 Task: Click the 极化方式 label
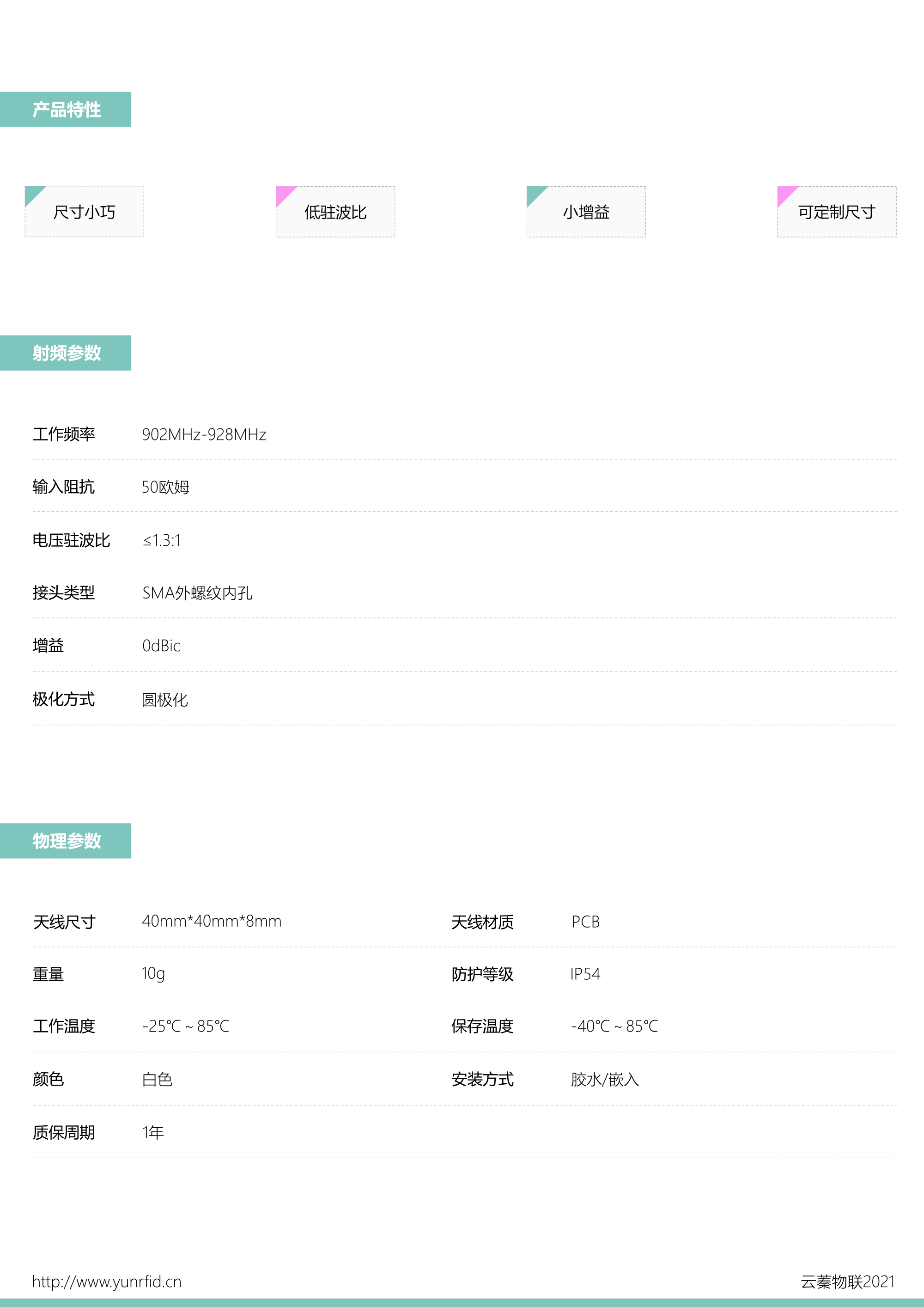pyautogui.click(x=64, y=699)
